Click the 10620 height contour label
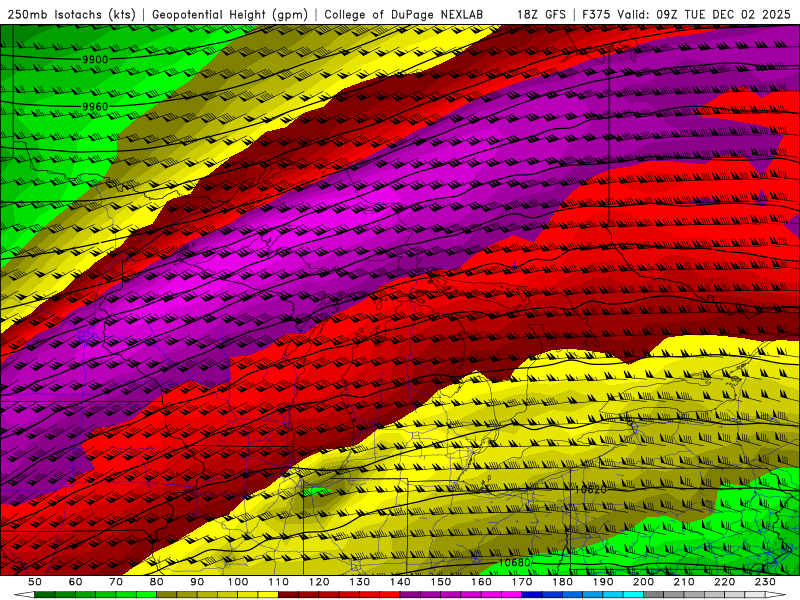The image size is (800, 600). [590, 489]
